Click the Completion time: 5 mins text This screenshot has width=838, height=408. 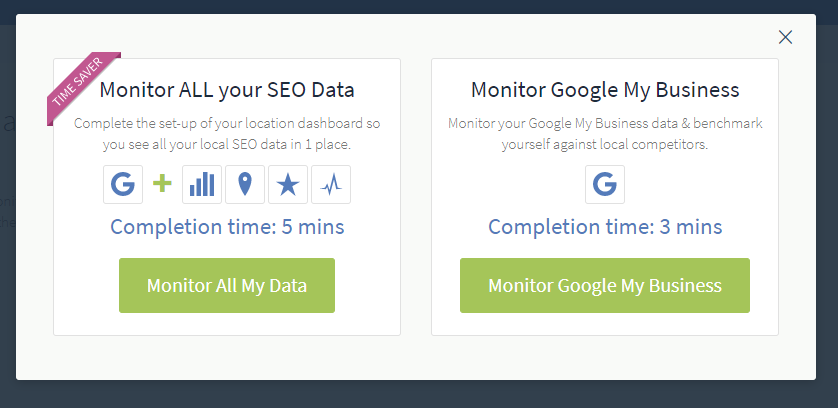[227, 227]
